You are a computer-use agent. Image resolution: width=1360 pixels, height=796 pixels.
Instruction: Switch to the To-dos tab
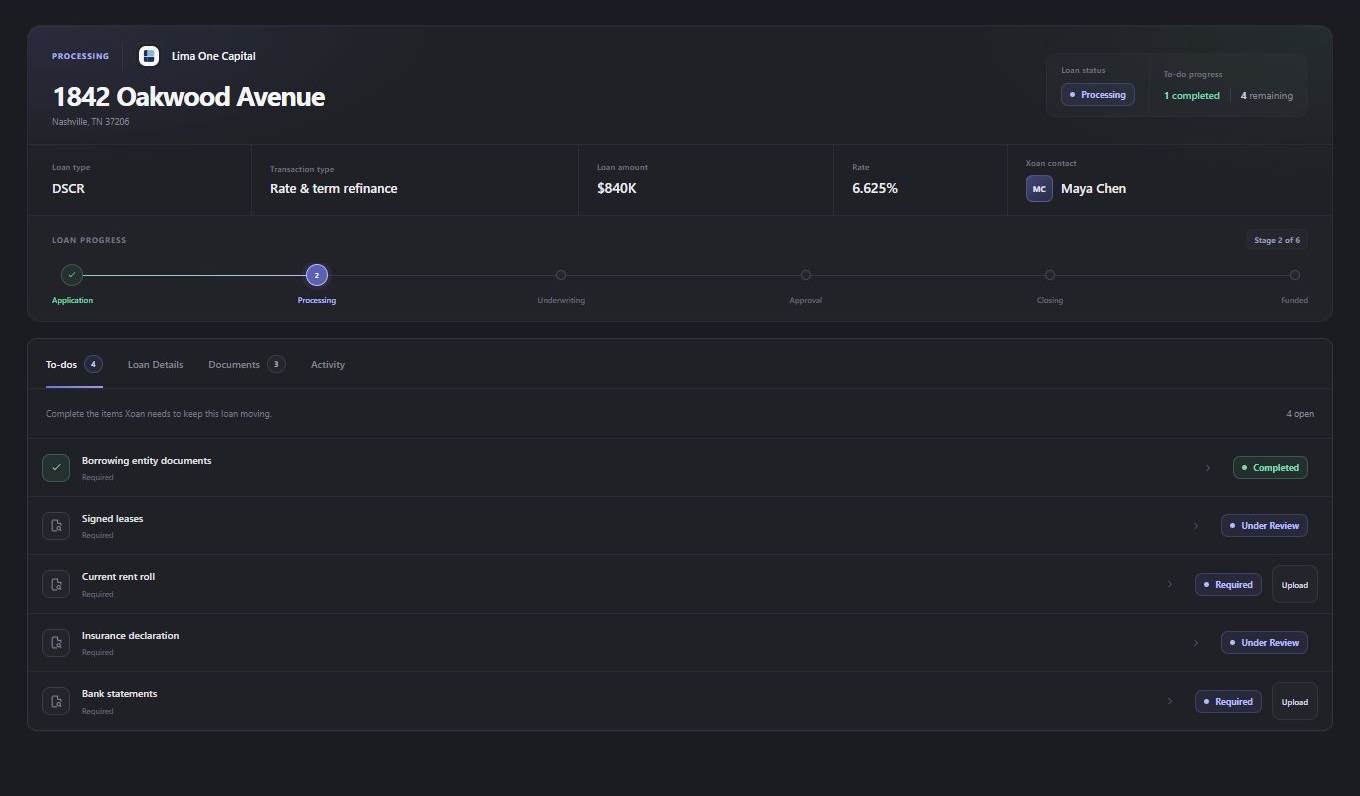point(74,365)
